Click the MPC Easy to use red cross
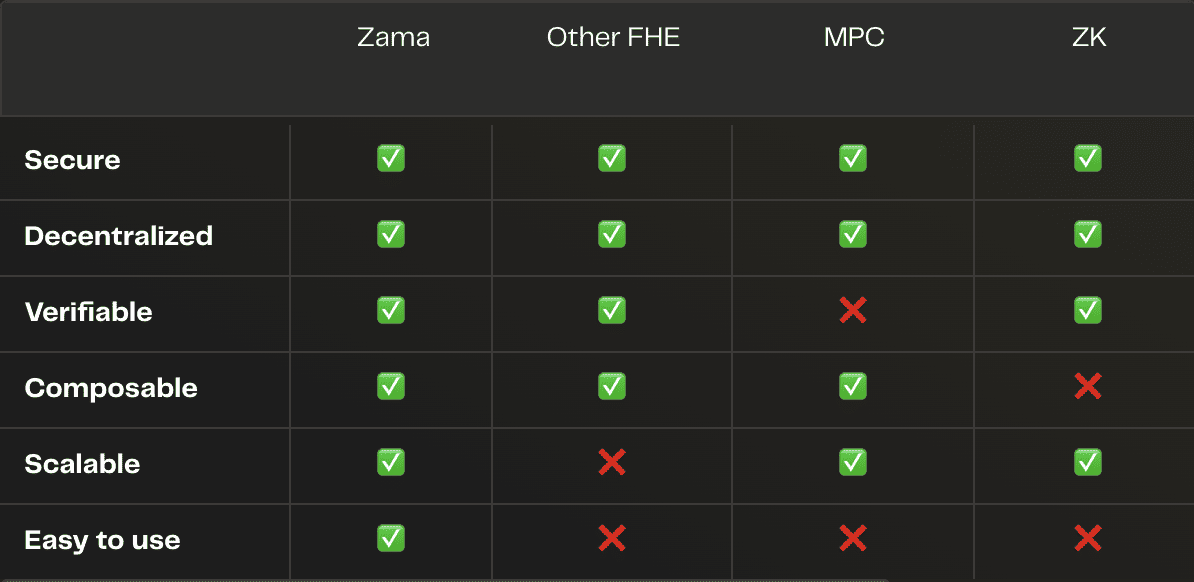Image resolution: width=1194 pixels, height=582 pixels. [853, 539]
